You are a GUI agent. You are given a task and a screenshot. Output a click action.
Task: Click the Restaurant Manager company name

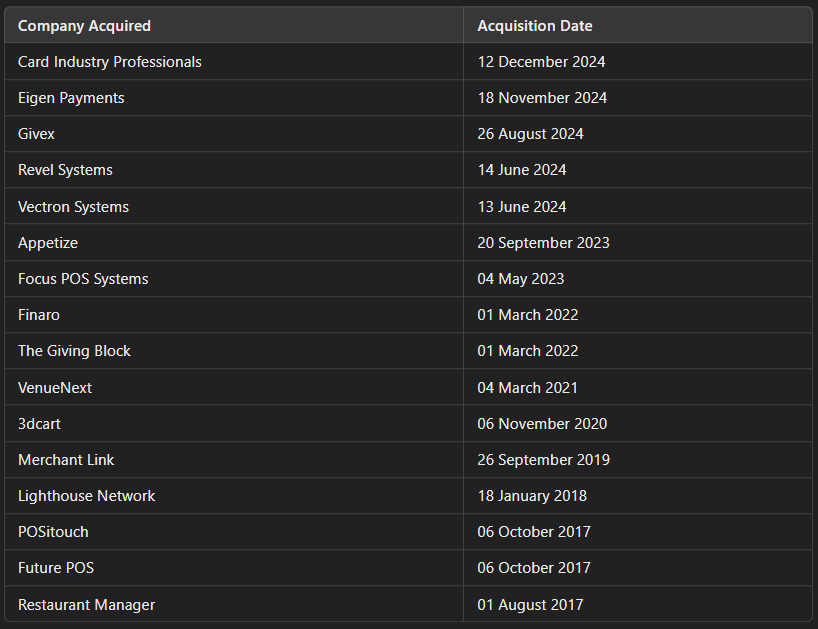click(x=87, y=604)
